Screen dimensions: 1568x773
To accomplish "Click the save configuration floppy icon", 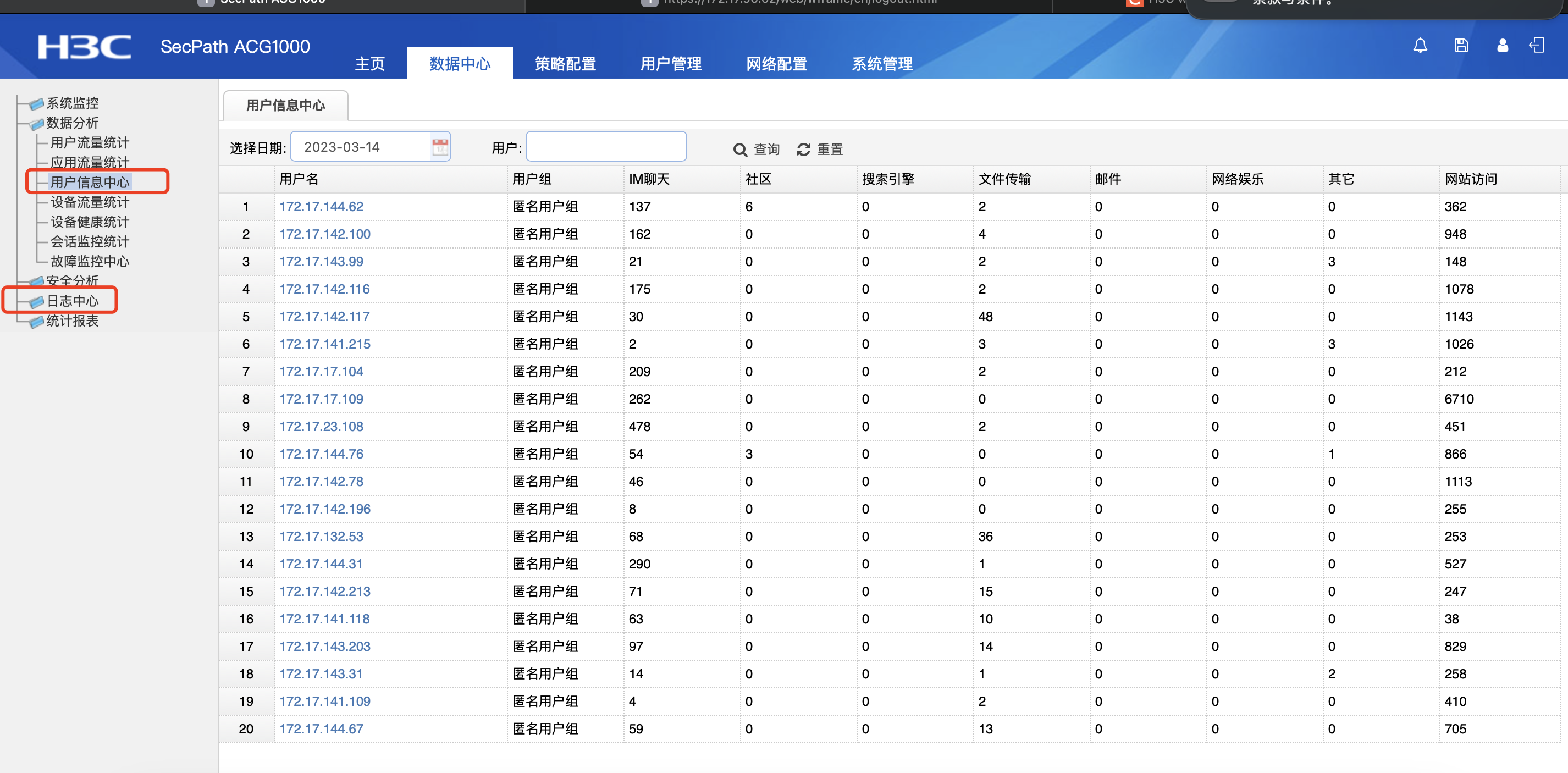I will point(1461,46).
